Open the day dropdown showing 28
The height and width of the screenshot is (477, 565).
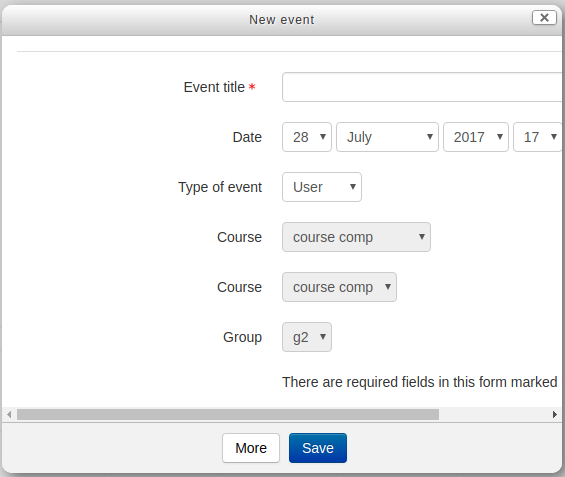pos(307,137)
